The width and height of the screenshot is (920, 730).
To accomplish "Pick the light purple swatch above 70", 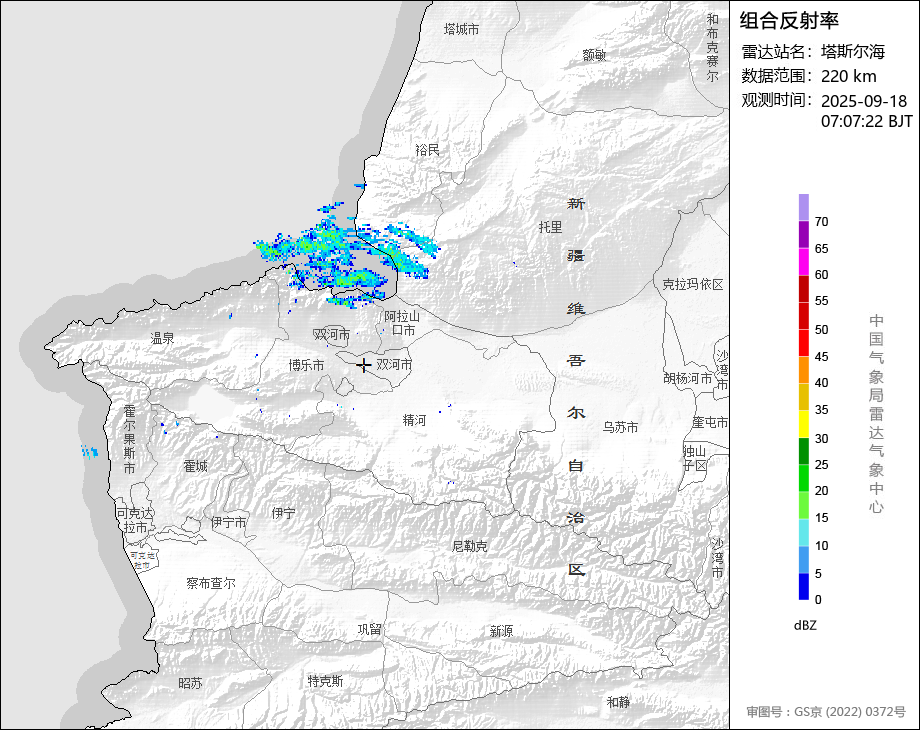I will [803, 207].
